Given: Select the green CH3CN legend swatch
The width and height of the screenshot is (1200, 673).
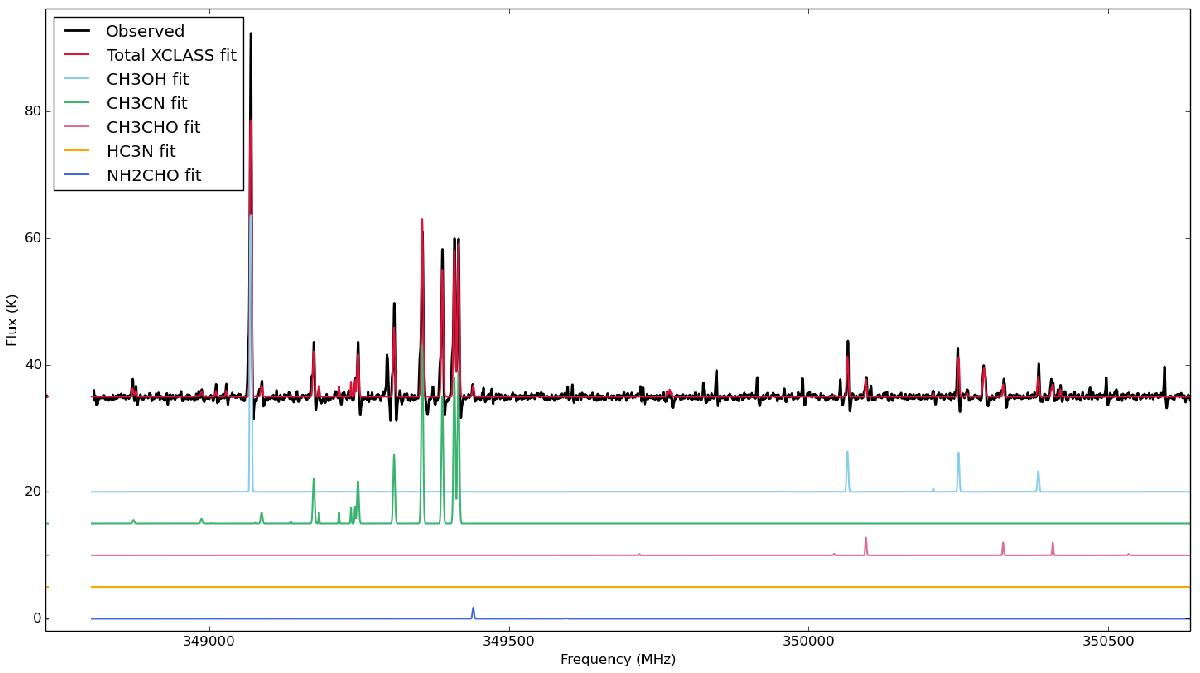Looking at the screenshot, I should point(78,103).
